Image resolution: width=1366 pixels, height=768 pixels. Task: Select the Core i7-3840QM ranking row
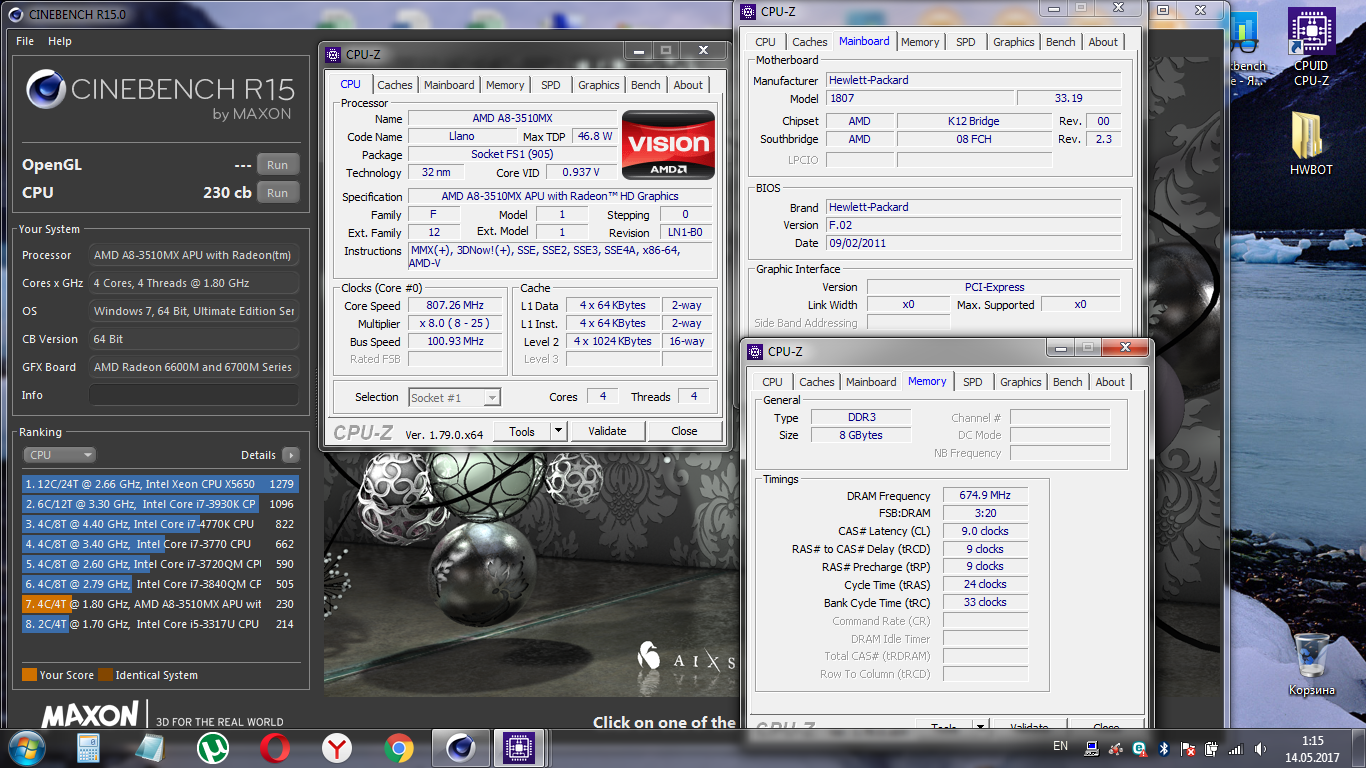click(x=160, y=584)
